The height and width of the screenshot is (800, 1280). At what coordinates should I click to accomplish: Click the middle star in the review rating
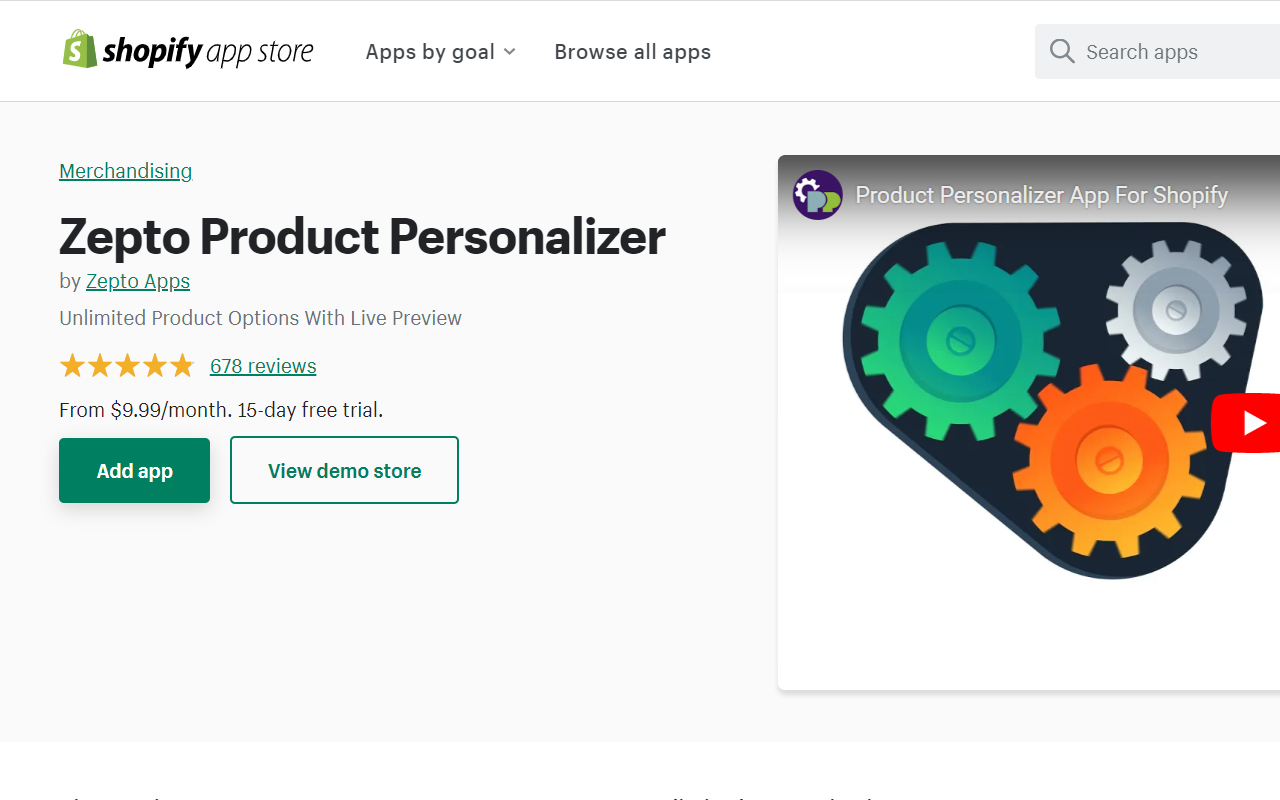coord(127,365)
